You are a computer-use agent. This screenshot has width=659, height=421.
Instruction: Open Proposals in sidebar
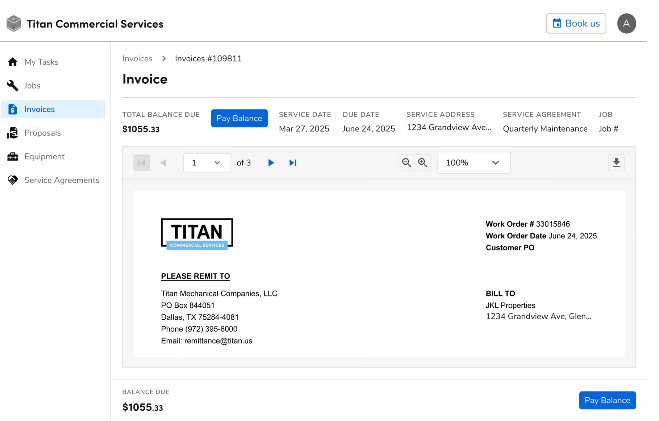click(53, 133)
